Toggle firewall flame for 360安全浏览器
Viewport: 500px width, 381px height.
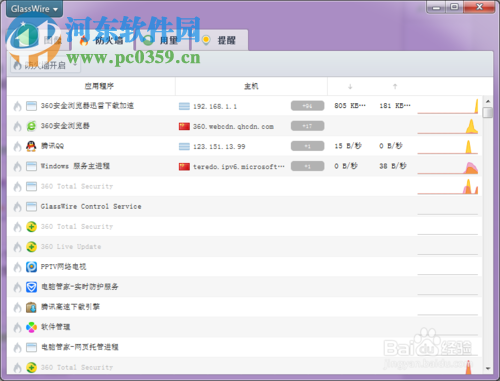(x=17, y=126)
